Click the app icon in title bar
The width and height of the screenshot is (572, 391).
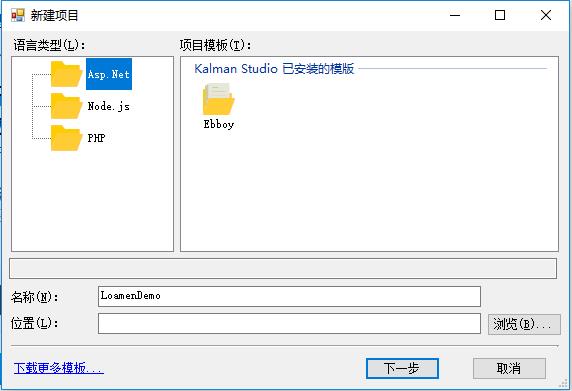(x=18, y=15)
